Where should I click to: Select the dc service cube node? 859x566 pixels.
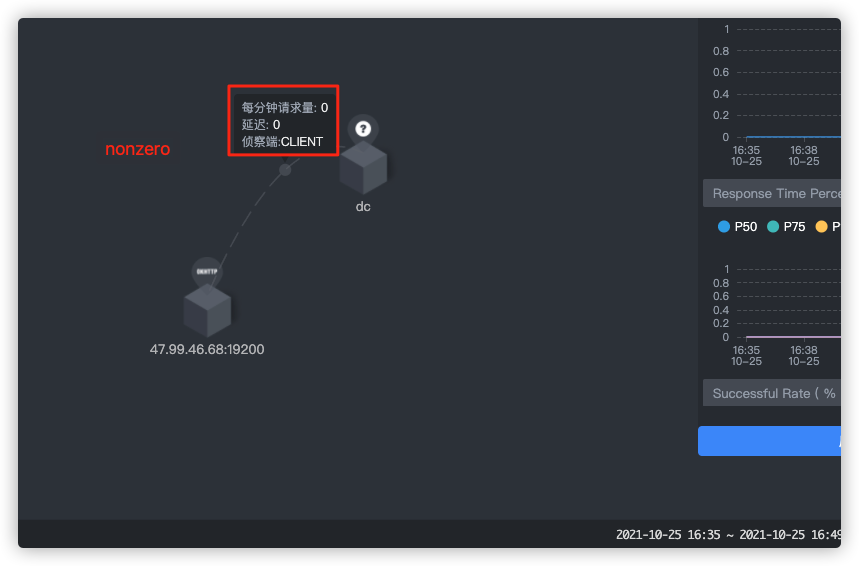pyautogui.click(x=363, y=168)
